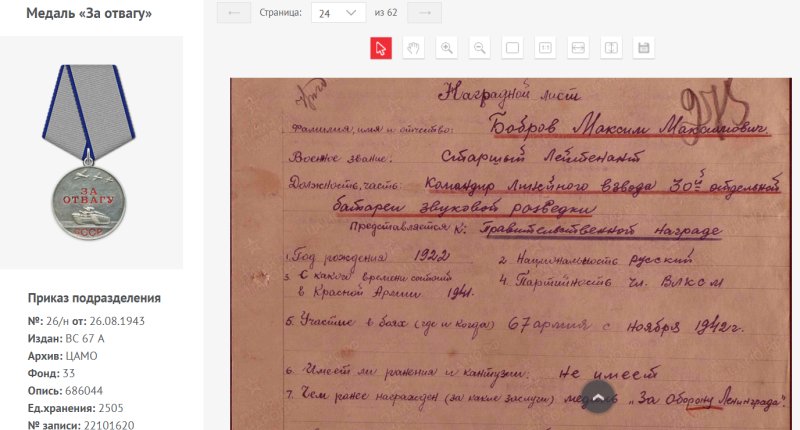Click the fit-to-window rectangle icon
The image size is (800, 430).
point(512,48)
